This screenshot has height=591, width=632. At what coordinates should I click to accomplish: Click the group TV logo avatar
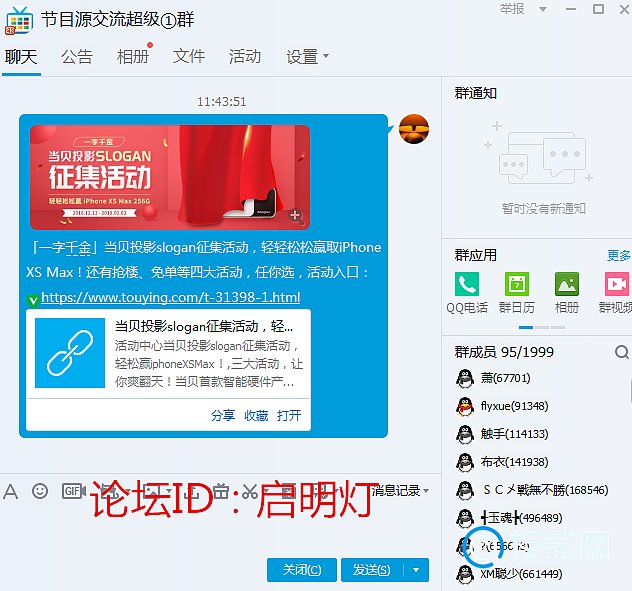[19, 21]
